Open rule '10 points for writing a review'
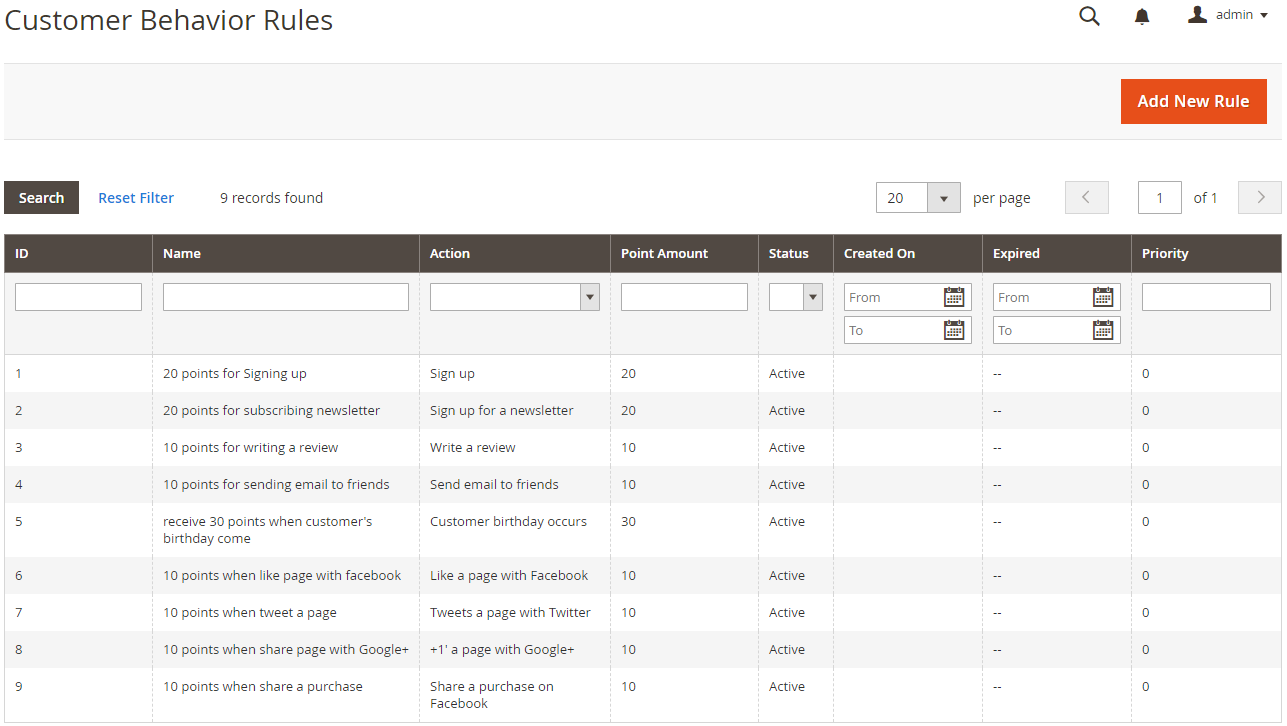The height and width of the screenshot is (726, 1287). tap(250, 447)
